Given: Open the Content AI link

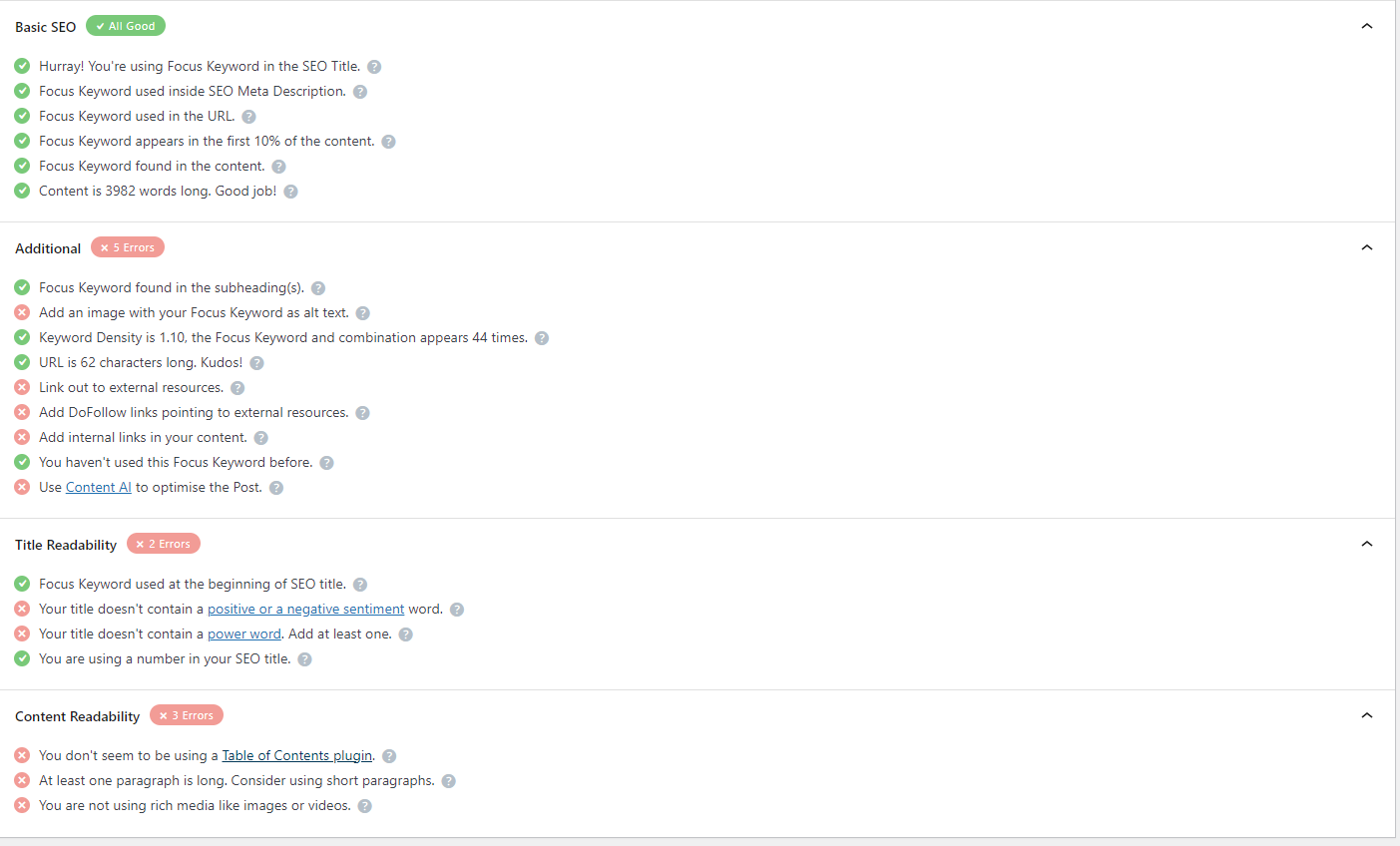Looking at the screenshot, I should (99, 488).
